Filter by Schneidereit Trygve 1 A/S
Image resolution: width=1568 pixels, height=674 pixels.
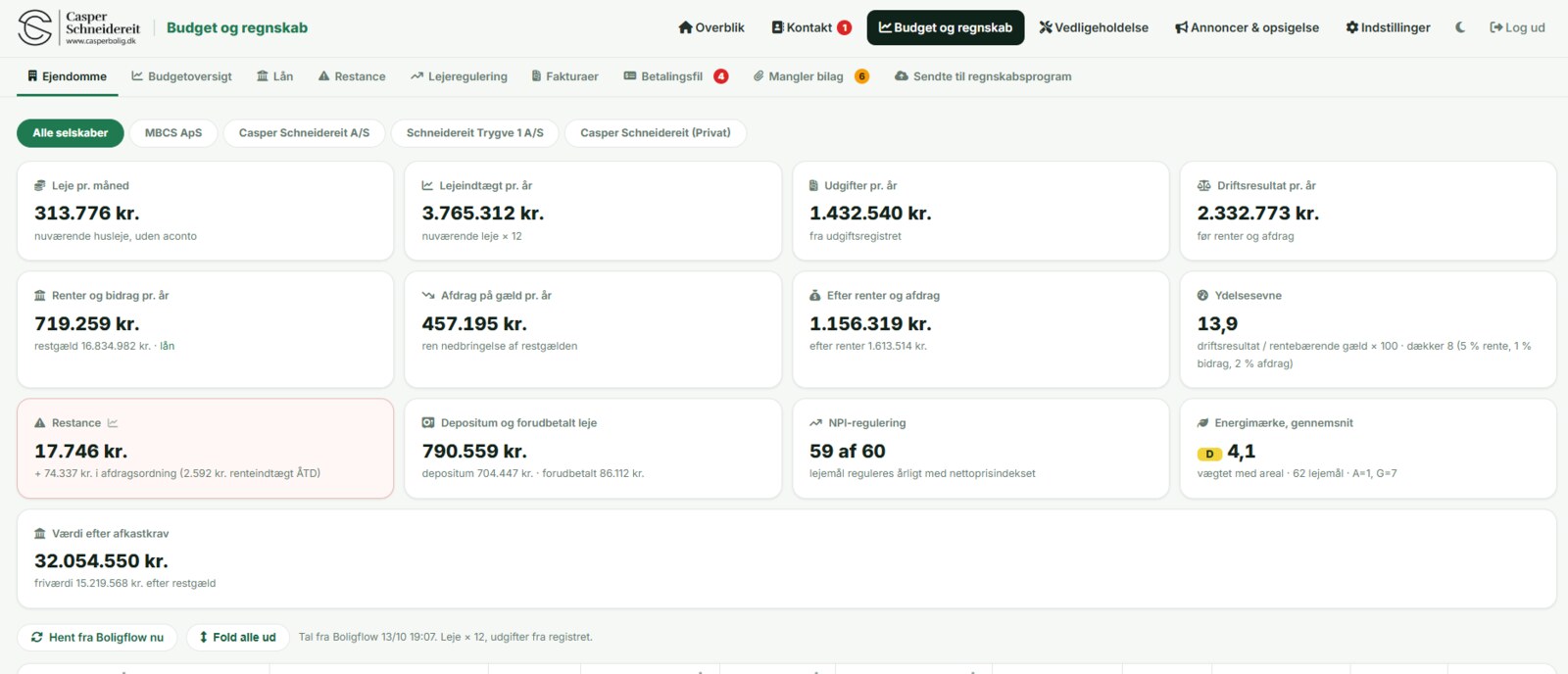pos(475,133)
